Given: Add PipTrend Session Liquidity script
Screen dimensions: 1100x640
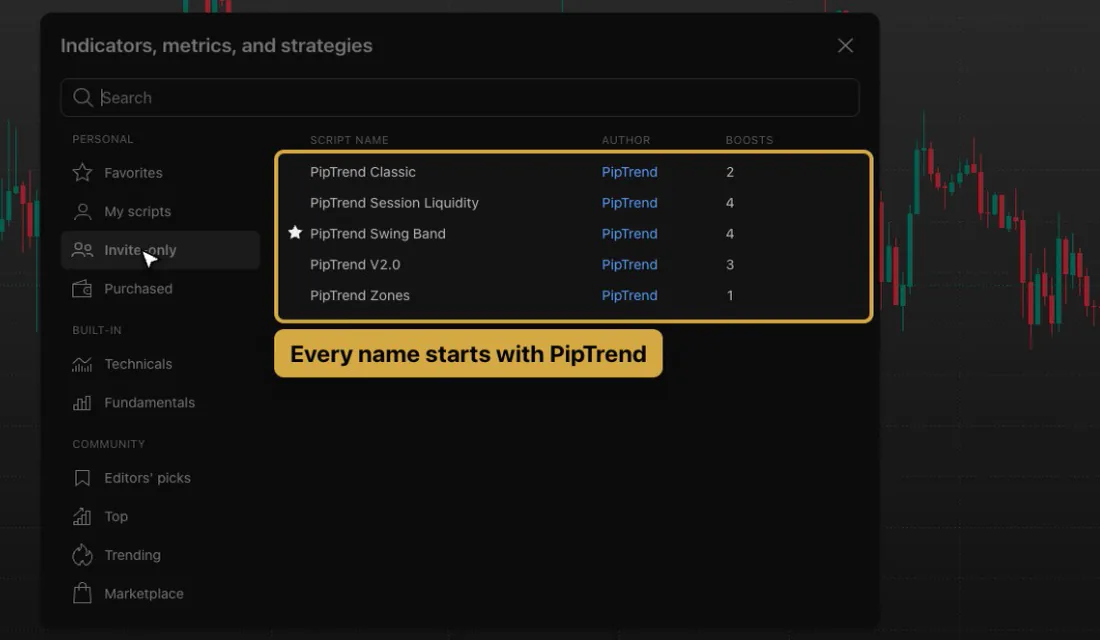Looking at the screenshot, I should [394, 203].
